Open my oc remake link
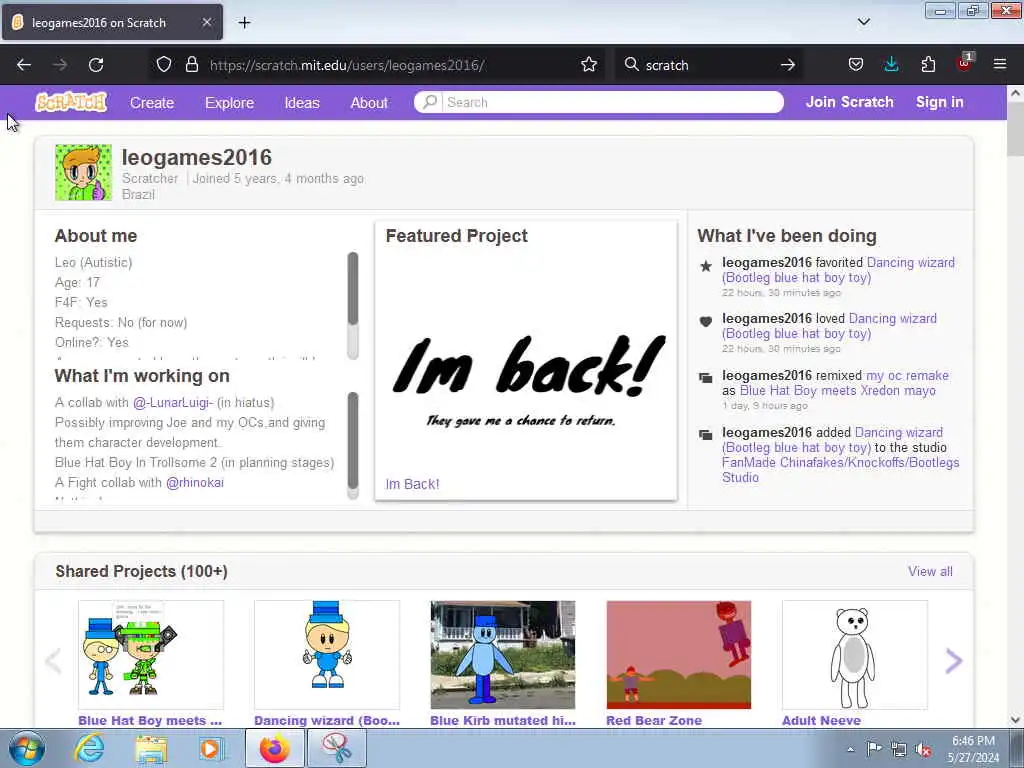 point(906,376)
